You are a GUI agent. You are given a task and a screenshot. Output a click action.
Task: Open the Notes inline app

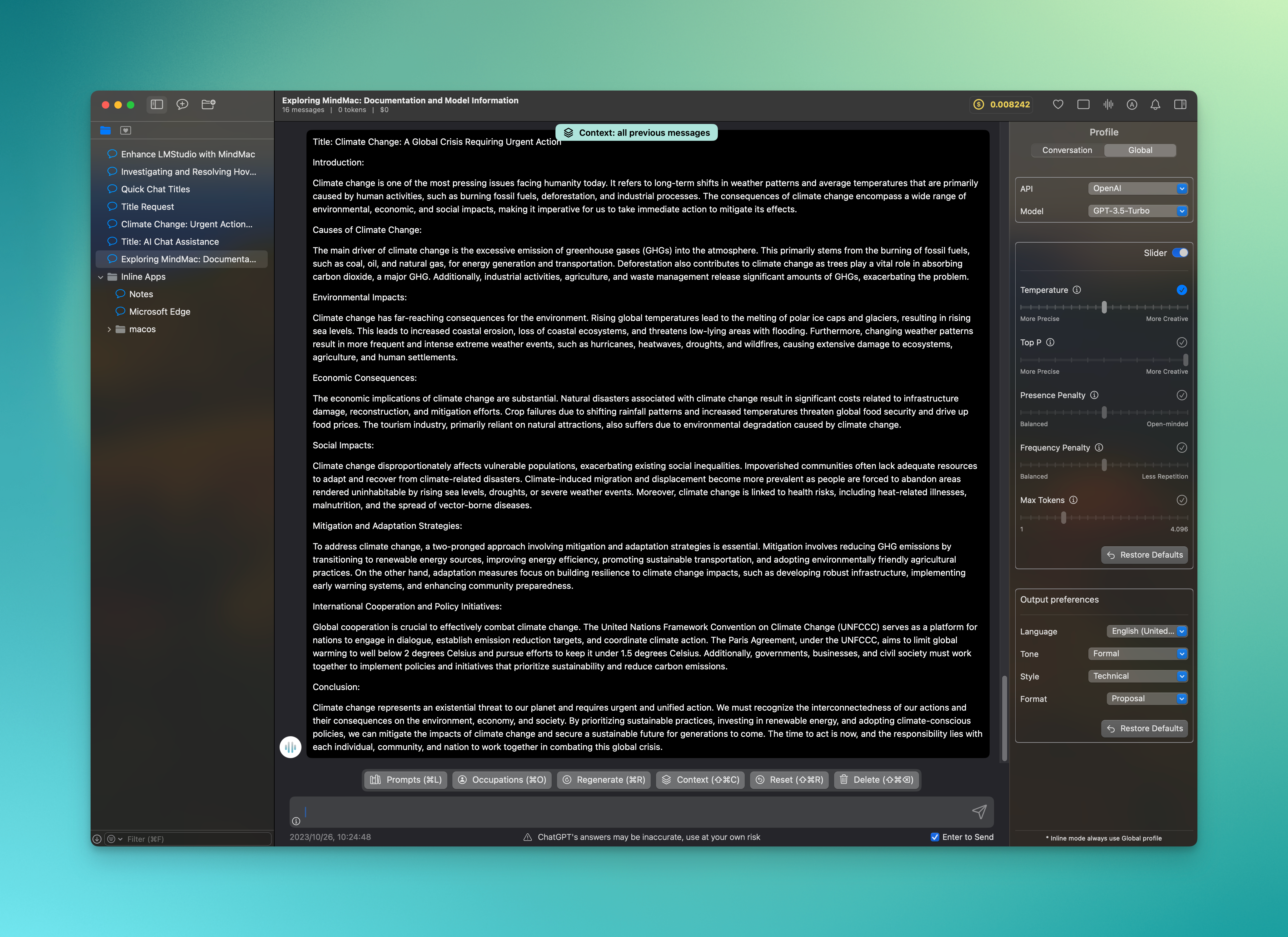point(182,294)
